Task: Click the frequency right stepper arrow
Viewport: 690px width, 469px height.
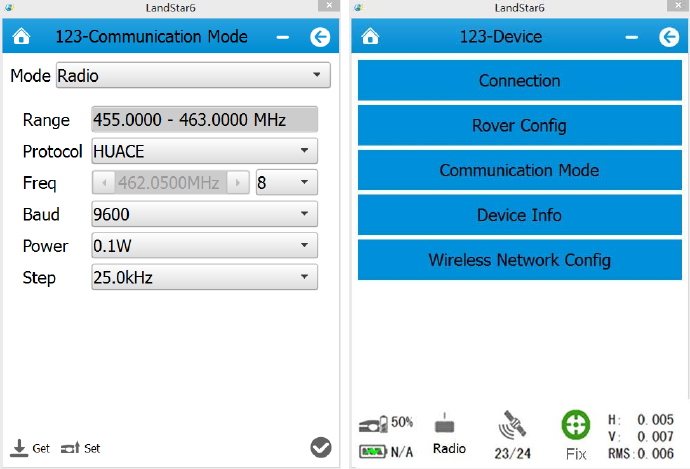Action: click(x=238, y=183)
